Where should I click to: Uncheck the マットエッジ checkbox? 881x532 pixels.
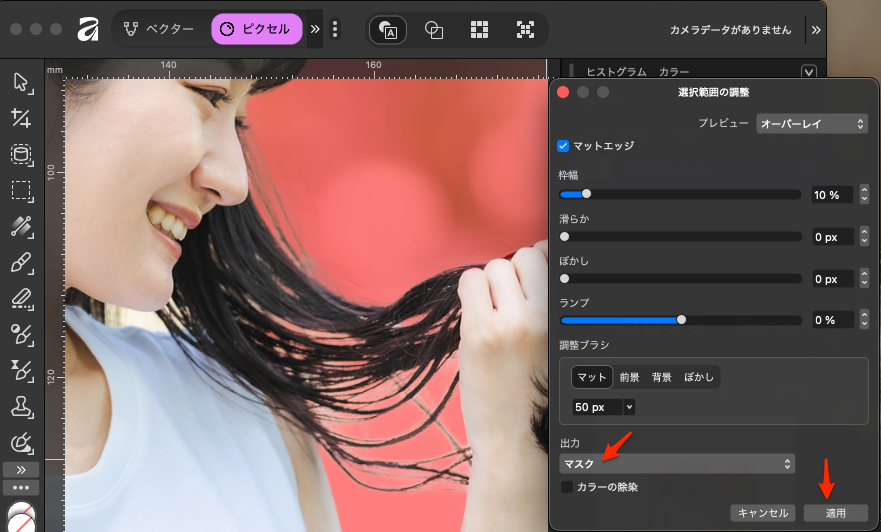tap(564, 146)
